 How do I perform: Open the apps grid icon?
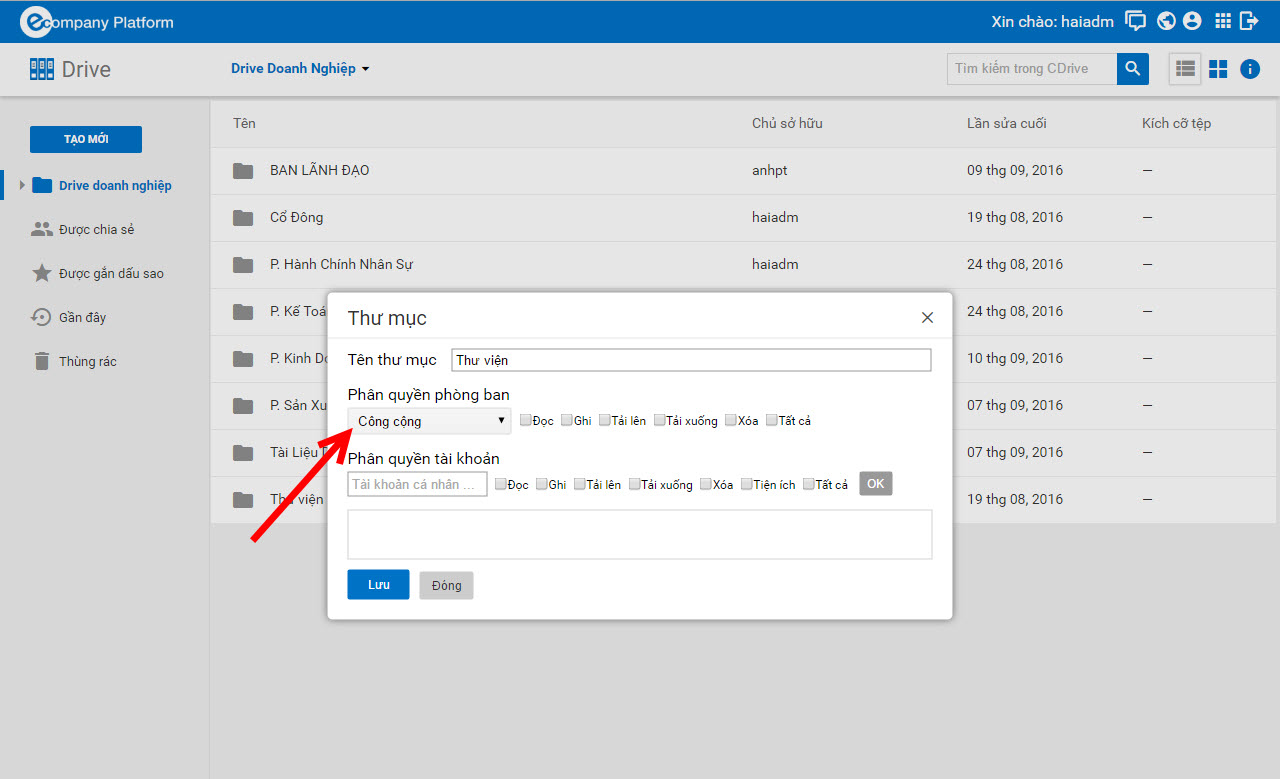pyautogui.click(x=1222, y=20)
